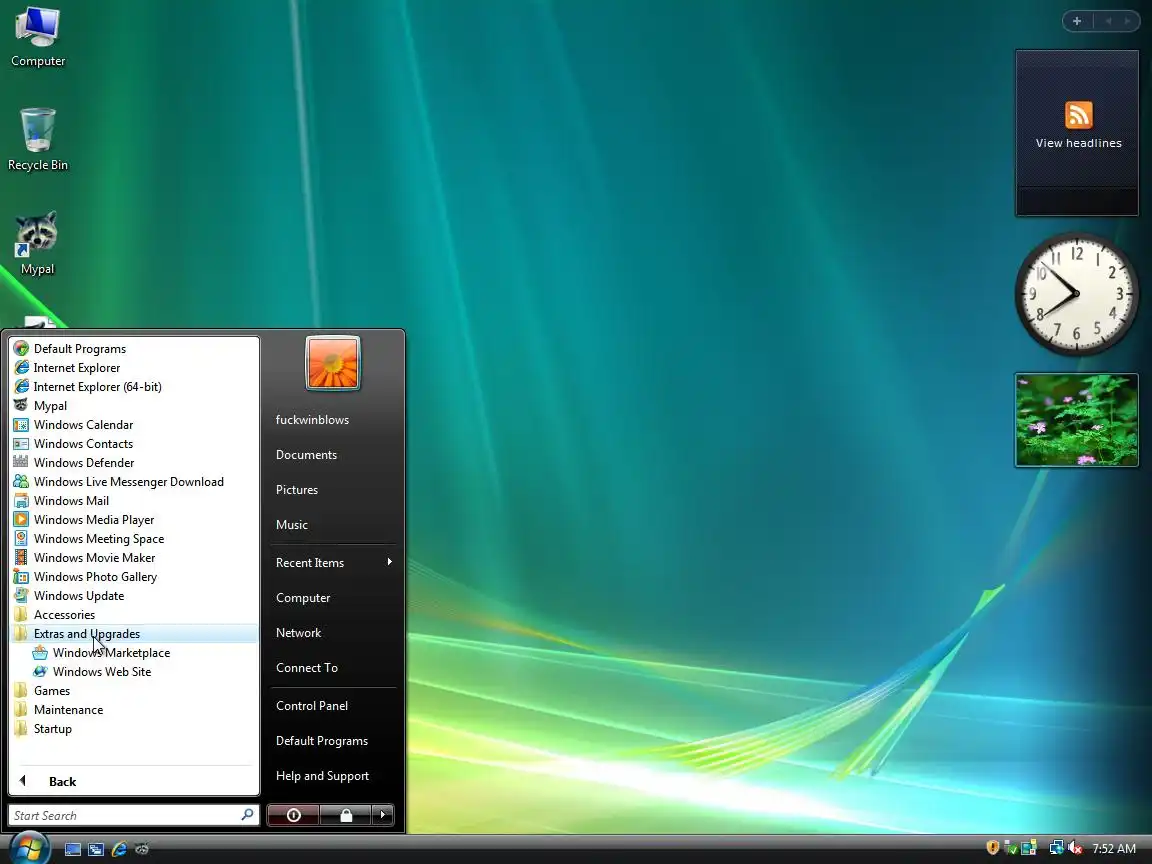Open the user name folder link
Screen dimensions: 1152x864
333,420
